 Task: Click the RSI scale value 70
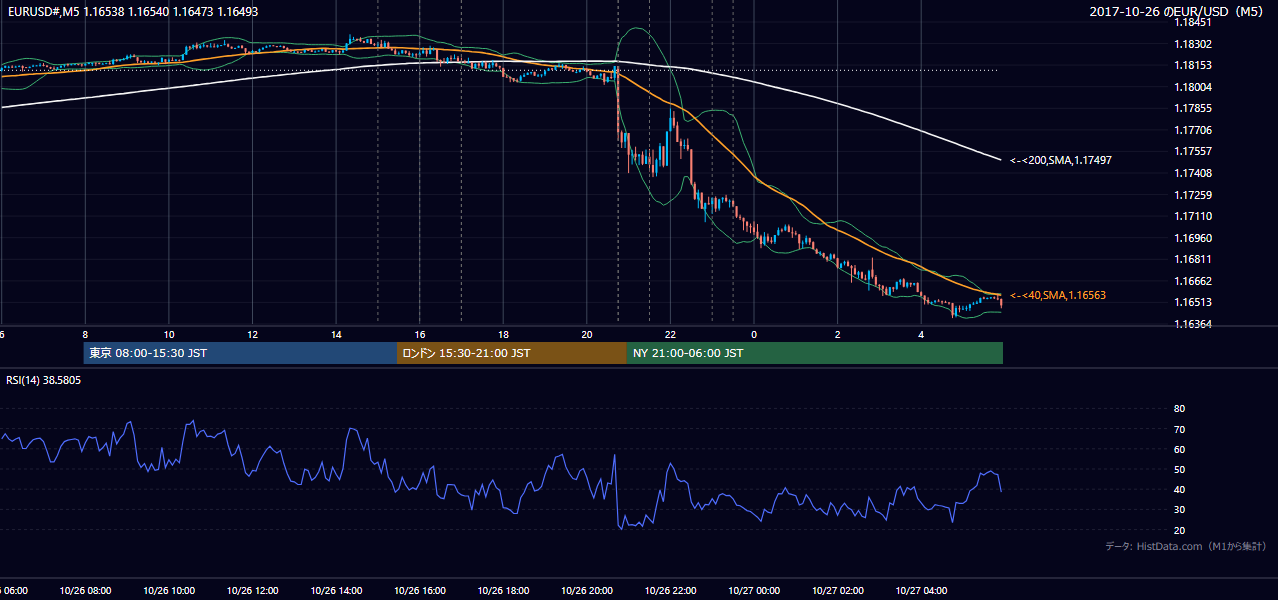[x=1179, y=429]
